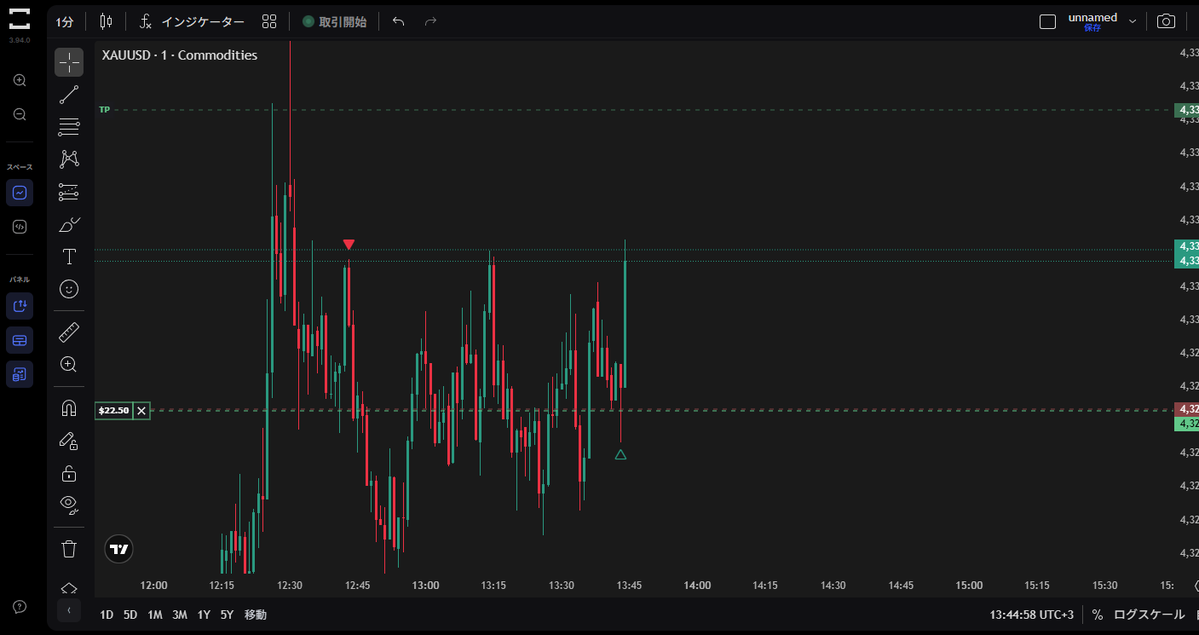The image size is (1199, 635).
Task: Toggle the positions card panel icon
Action: click(x=20, y=340)
